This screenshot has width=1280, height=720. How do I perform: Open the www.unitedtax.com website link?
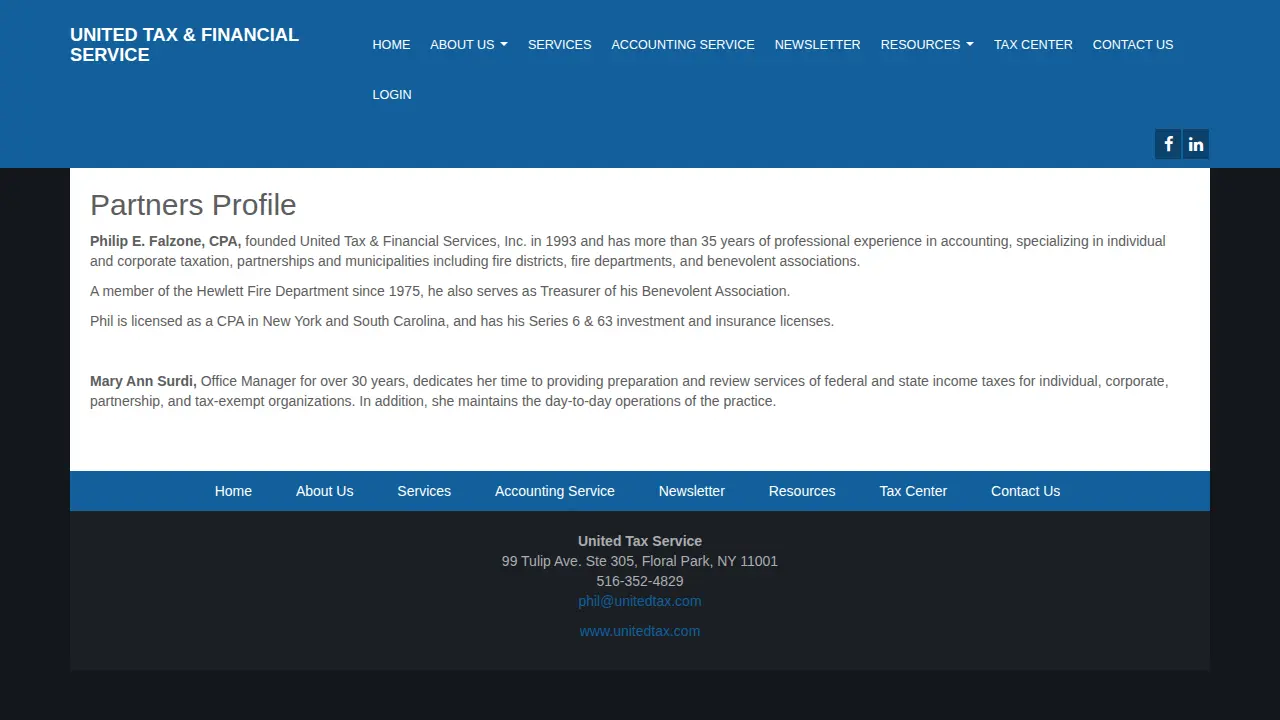(x=640, y=631)
